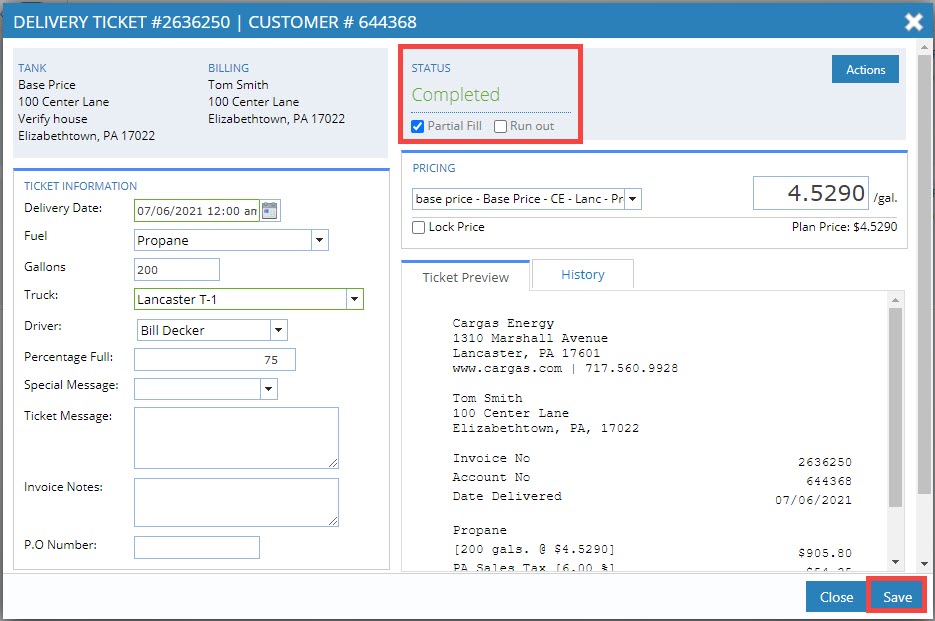Close the delivery ticket dialog with X
Viewport: 935px width, 621px height.
click(914, 22)
